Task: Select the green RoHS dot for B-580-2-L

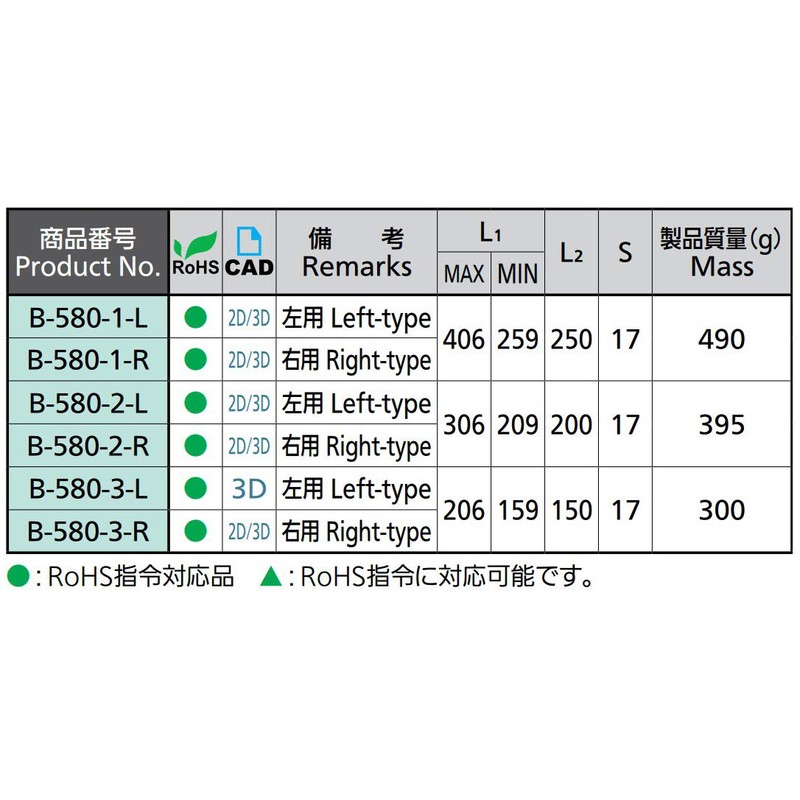Action: pos(196,403)
